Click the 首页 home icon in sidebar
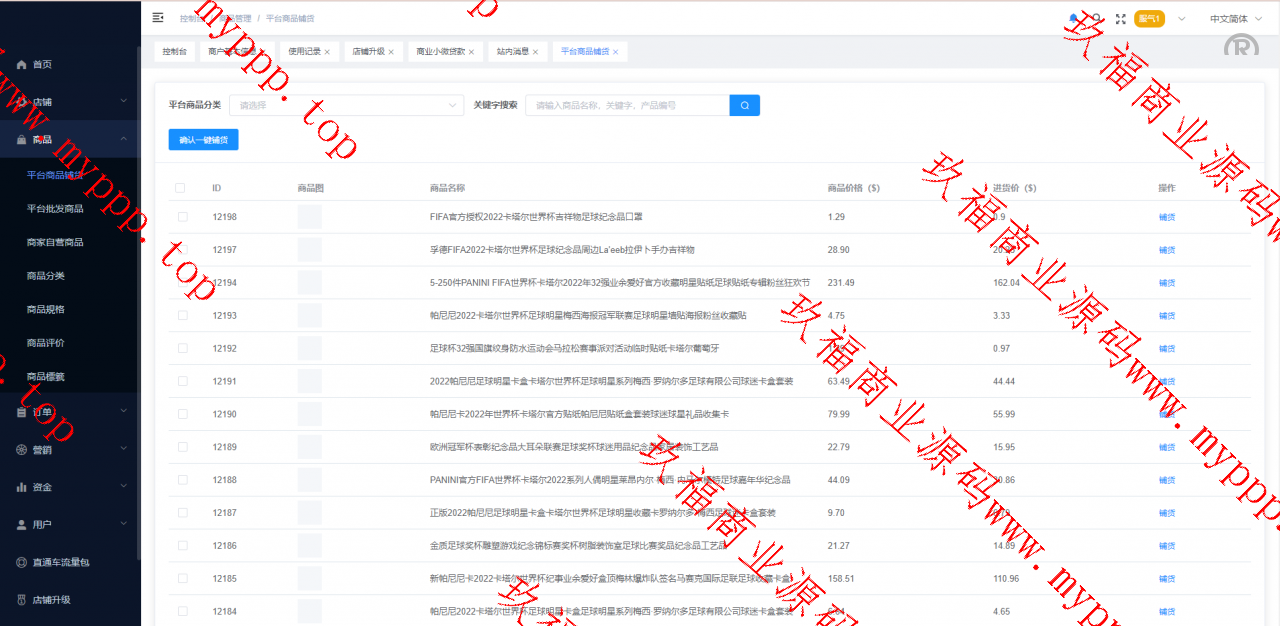Image resolution: width=1280 pixels, height=626 pixels. click(x=22, y=64)
